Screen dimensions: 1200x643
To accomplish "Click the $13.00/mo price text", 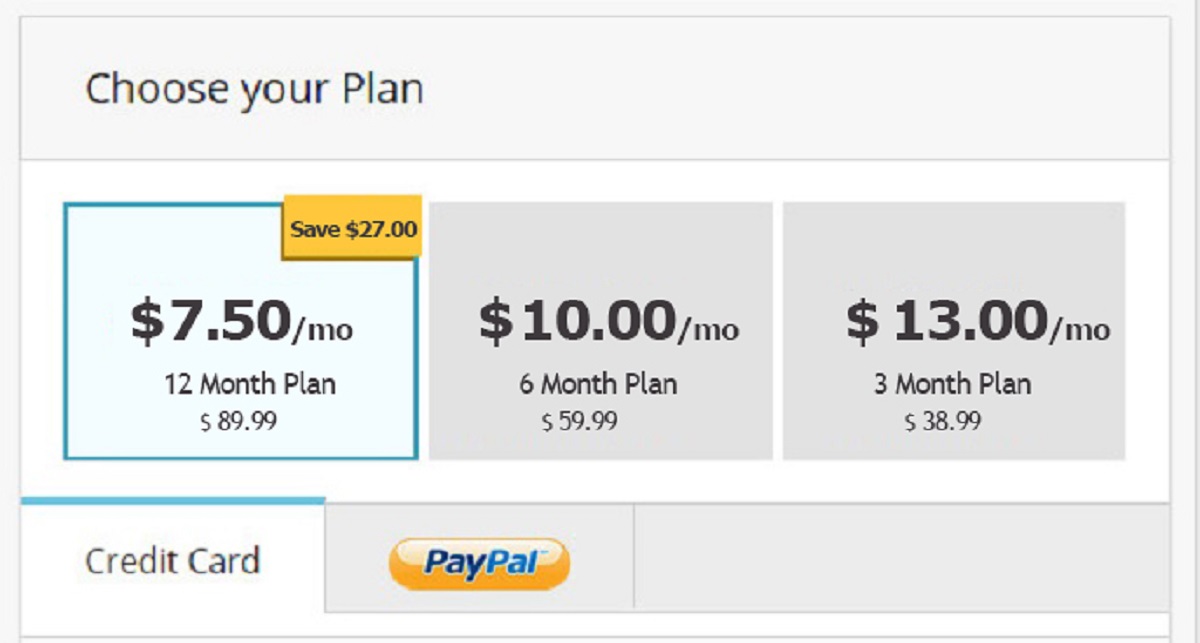I will coord(977,322).
